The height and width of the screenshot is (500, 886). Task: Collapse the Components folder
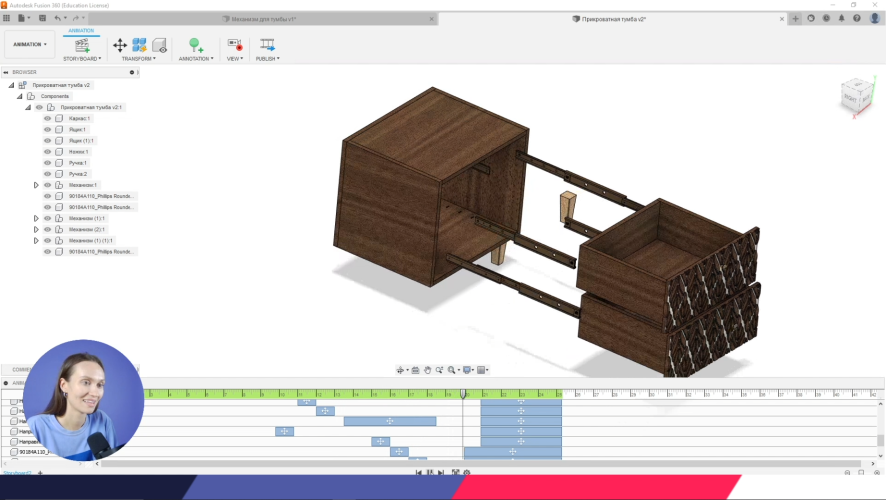[x=20, y=97]
